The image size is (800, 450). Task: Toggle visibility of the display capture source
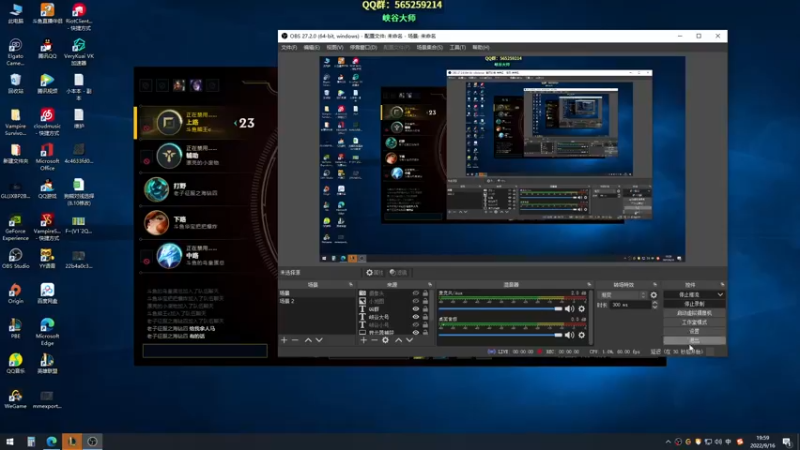tap(416, 332)
